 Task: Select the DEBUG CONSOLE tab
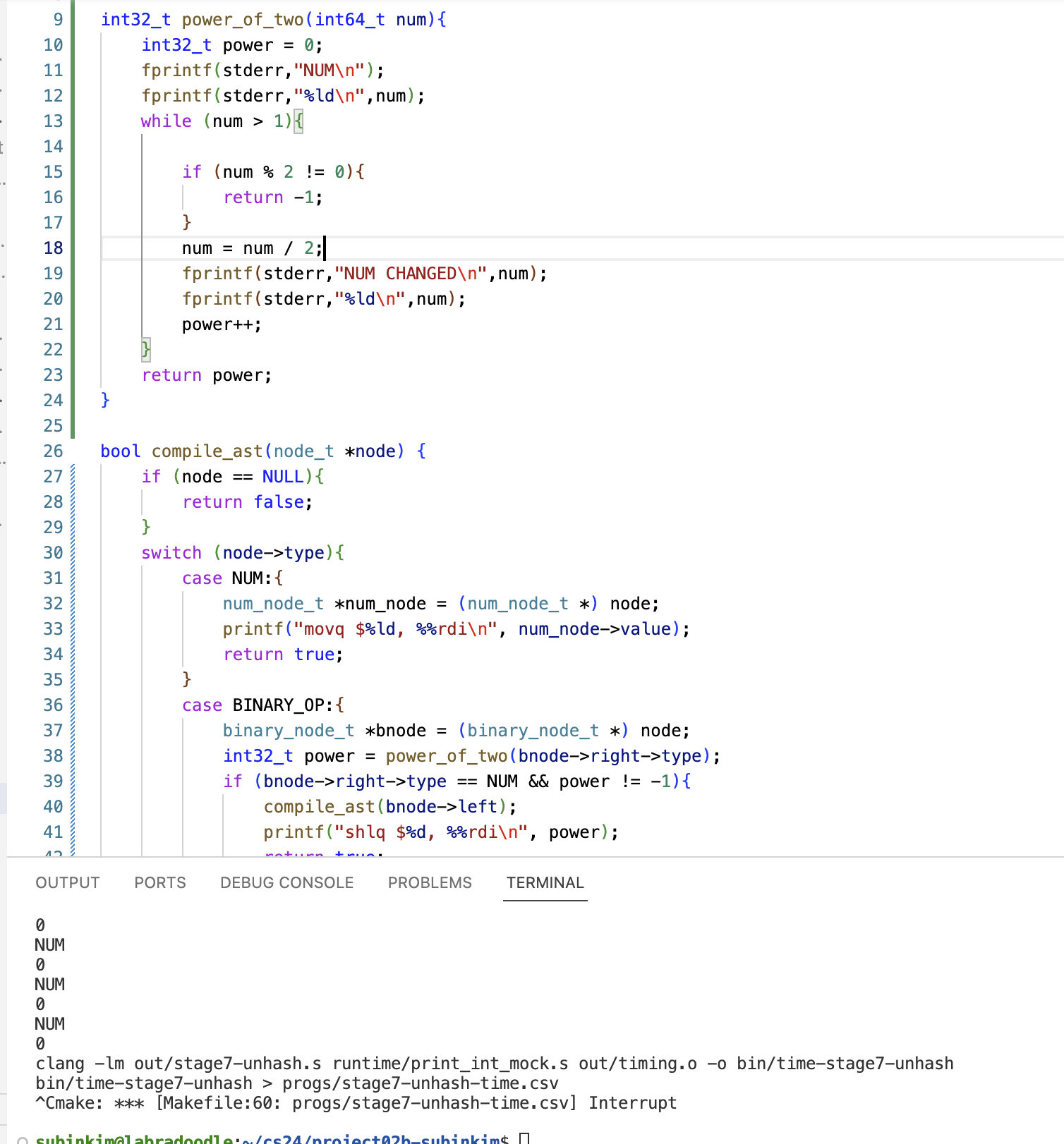pyautogui.click(x=286, y=882)
